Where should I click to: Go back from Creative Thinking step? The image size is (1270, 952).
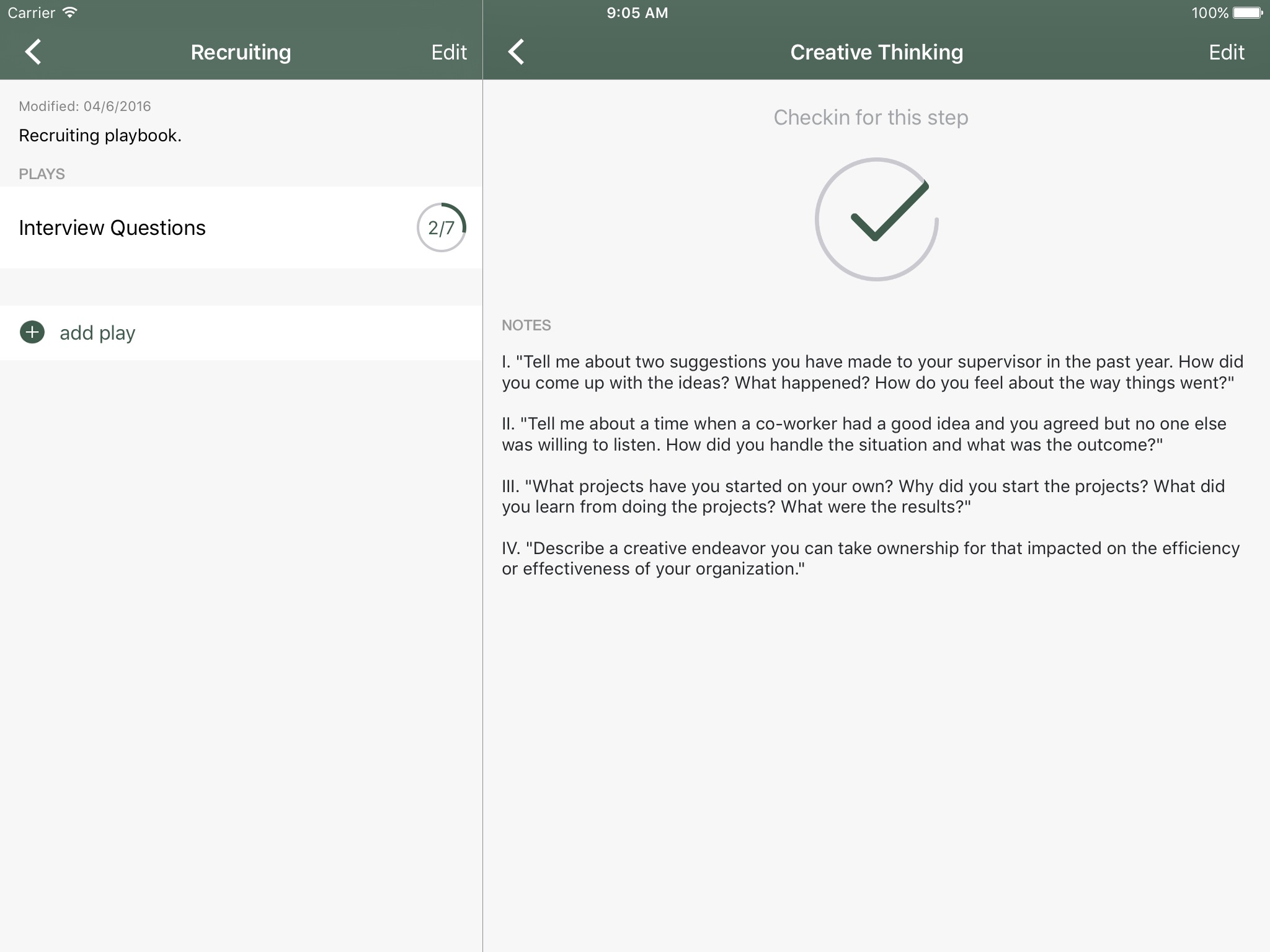point(516,52)
